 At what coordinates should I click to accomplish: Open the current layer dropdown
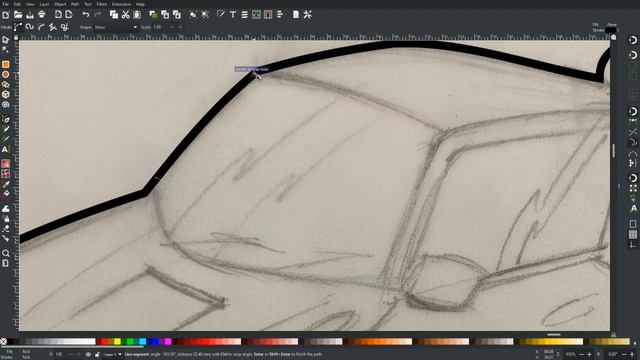[112, 355]
